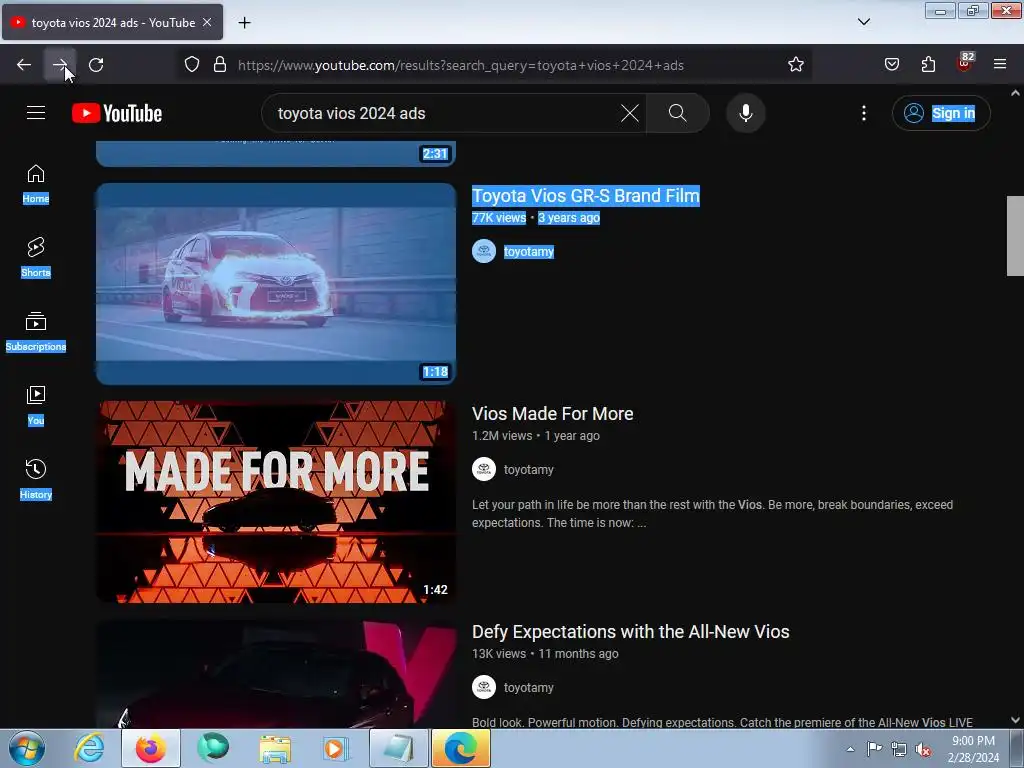Bookmark this page with the star

[795, 65]
